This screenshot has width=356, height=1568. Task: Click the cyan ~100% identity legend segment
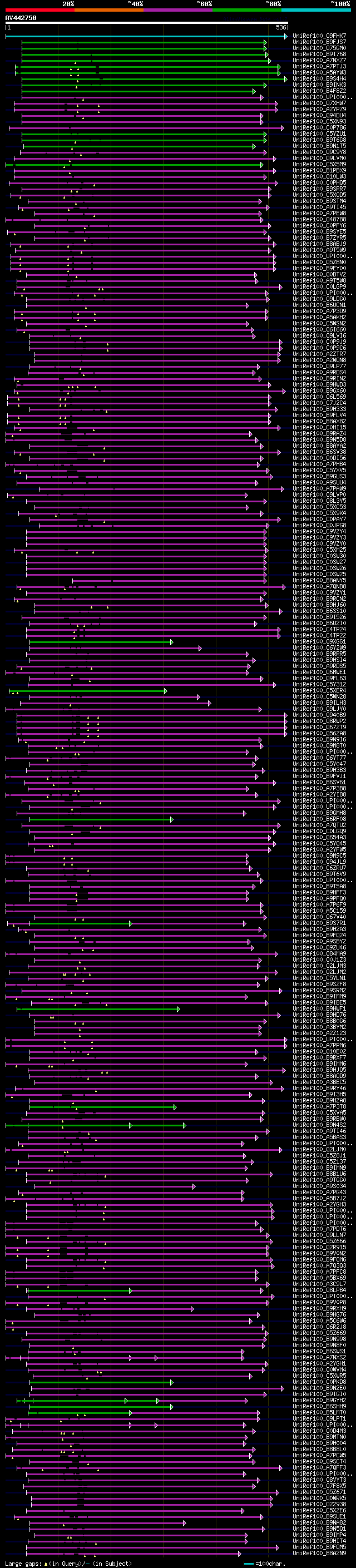click(316, 10)
